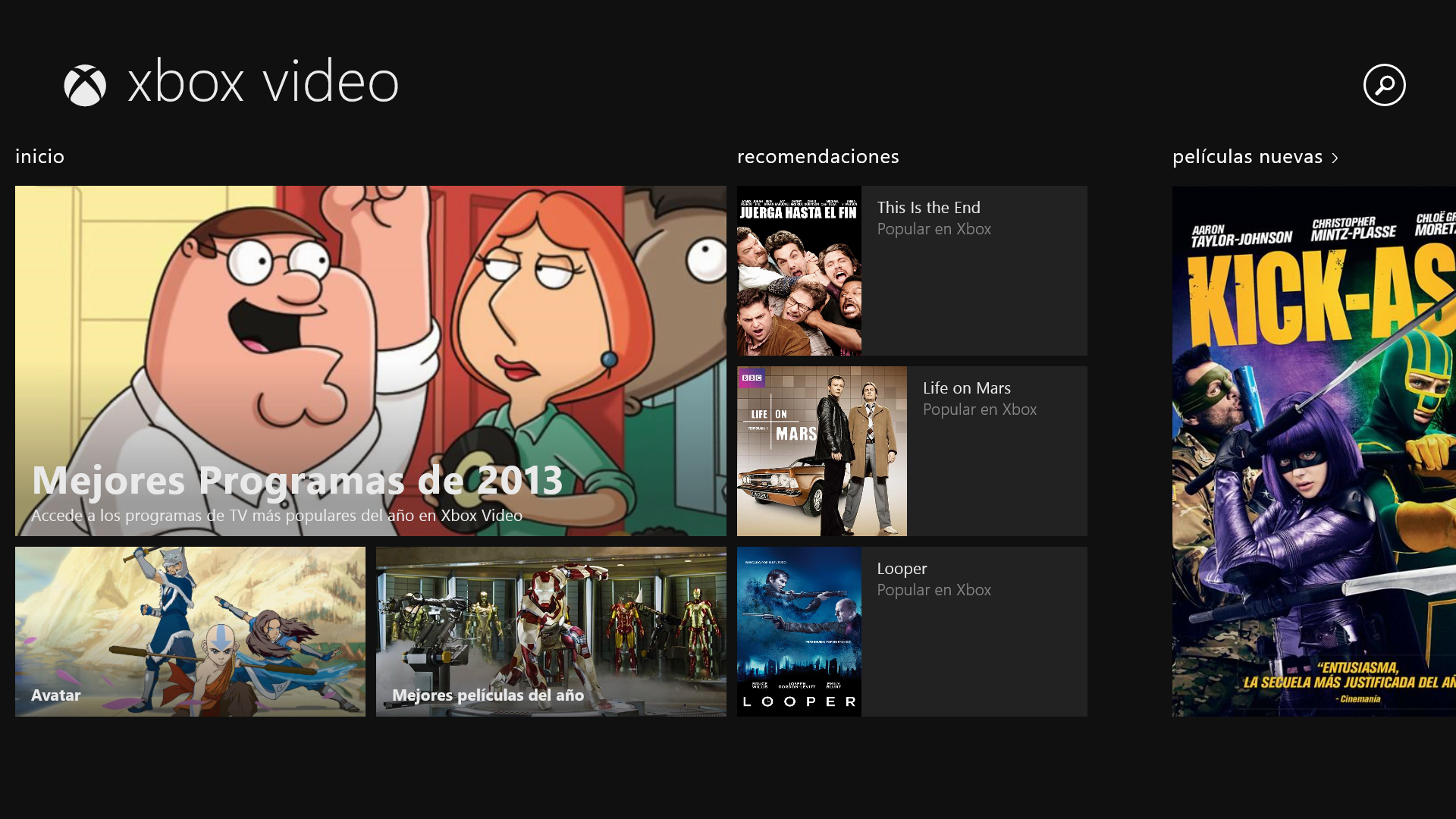Select the This Is the End title text
This screenshot has height=819, width=1456.
click(x=928, y=208)
